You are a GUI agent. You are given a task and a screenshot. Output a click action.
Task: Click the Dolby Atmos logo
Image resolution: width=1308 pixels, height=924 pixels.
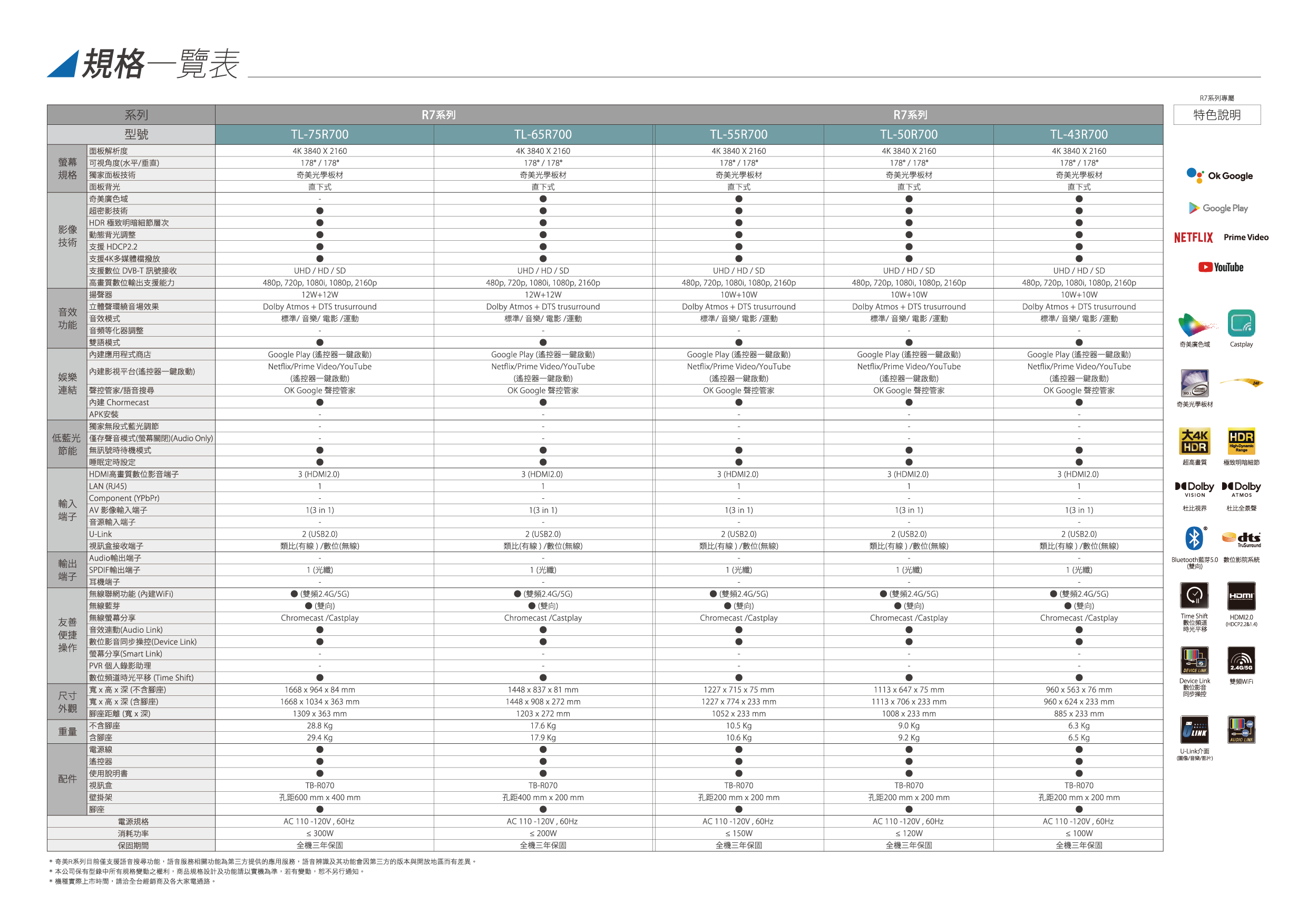pos(1242,488)
